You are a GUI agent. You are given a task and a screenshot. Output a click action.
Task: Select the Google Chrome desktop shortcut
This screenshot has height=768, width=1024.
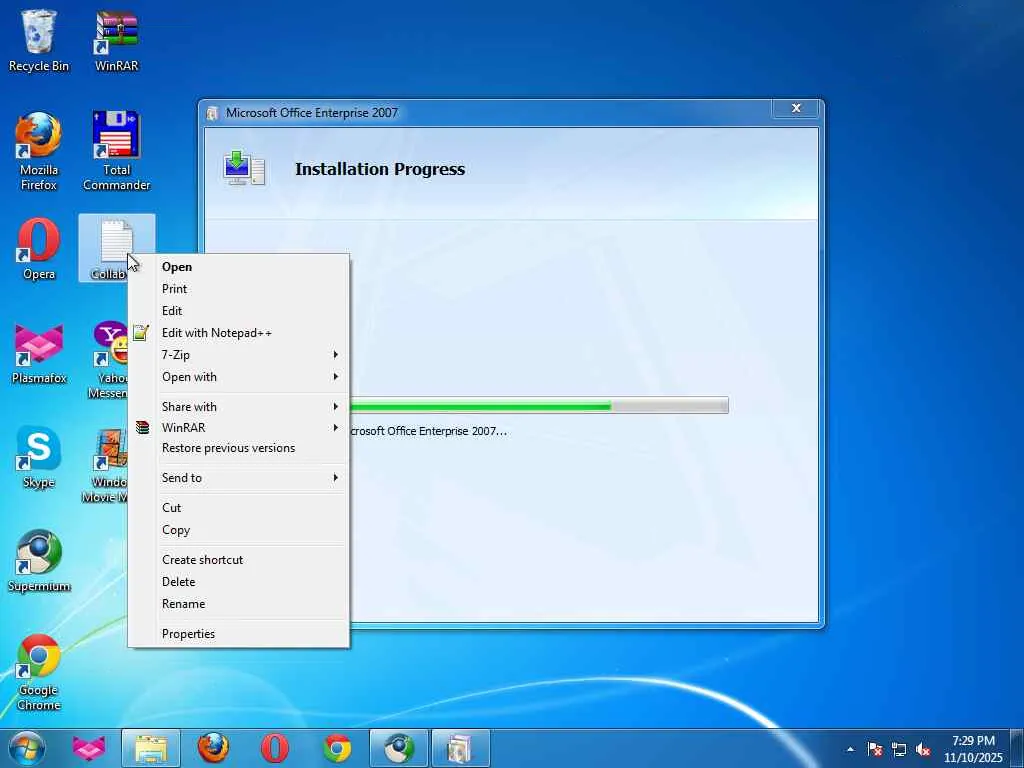[x=39, y=673]
